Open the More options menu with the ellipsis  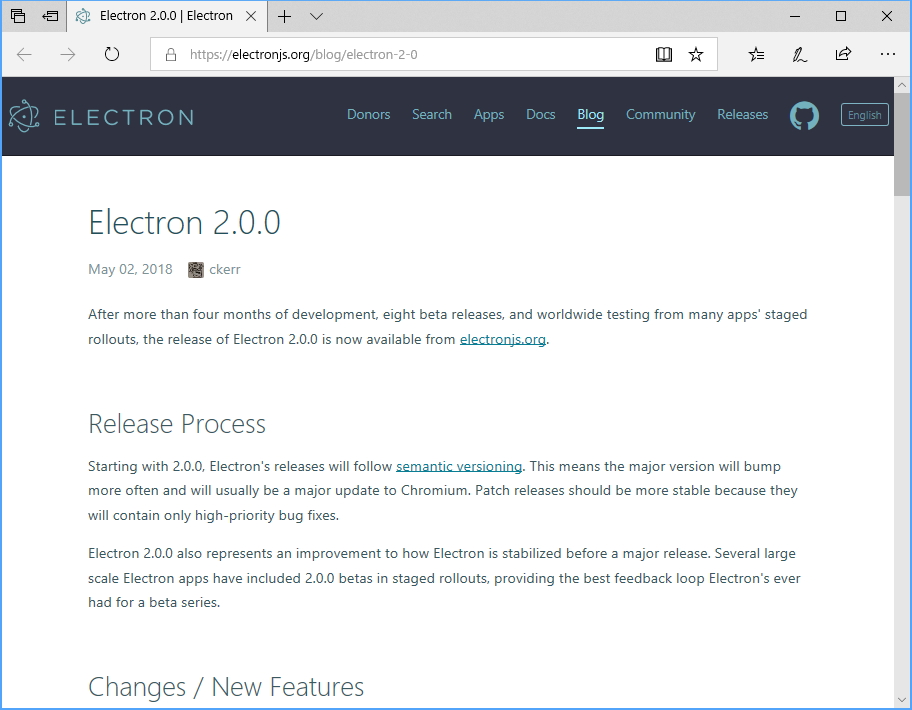[887, 54]
